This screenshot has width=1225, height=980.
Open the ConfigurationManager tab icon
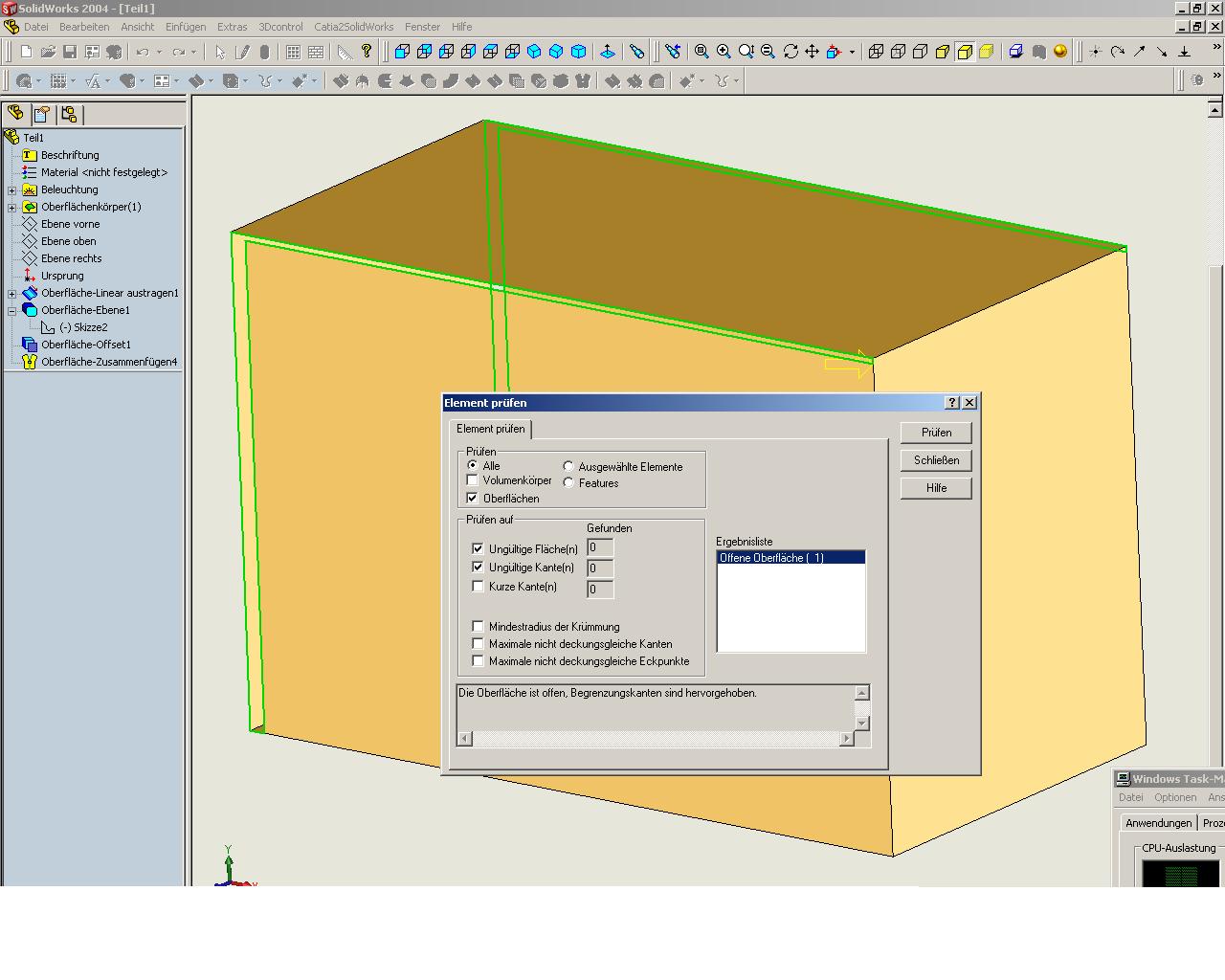pyautogui.click(x=69, y=115)
